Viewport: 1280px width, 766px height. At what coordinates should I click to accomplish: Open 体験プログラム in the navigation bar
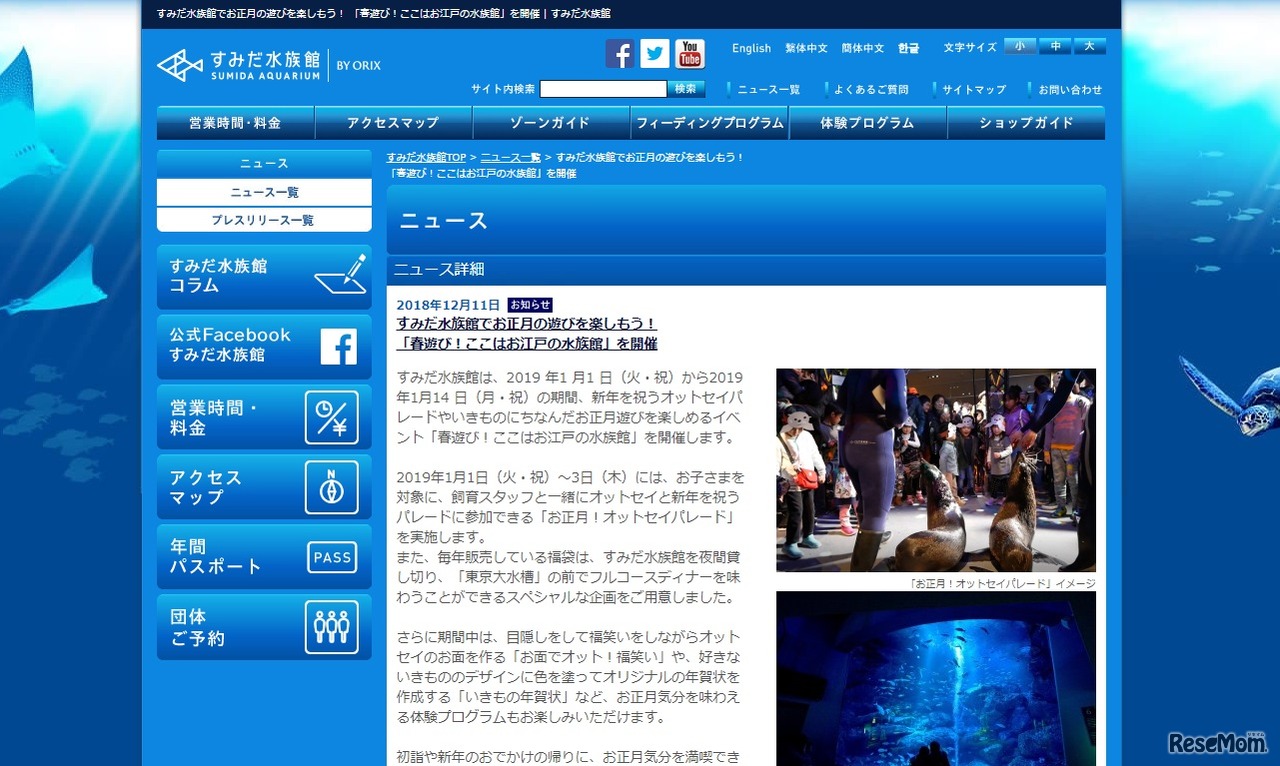click(x=868, y=122)
